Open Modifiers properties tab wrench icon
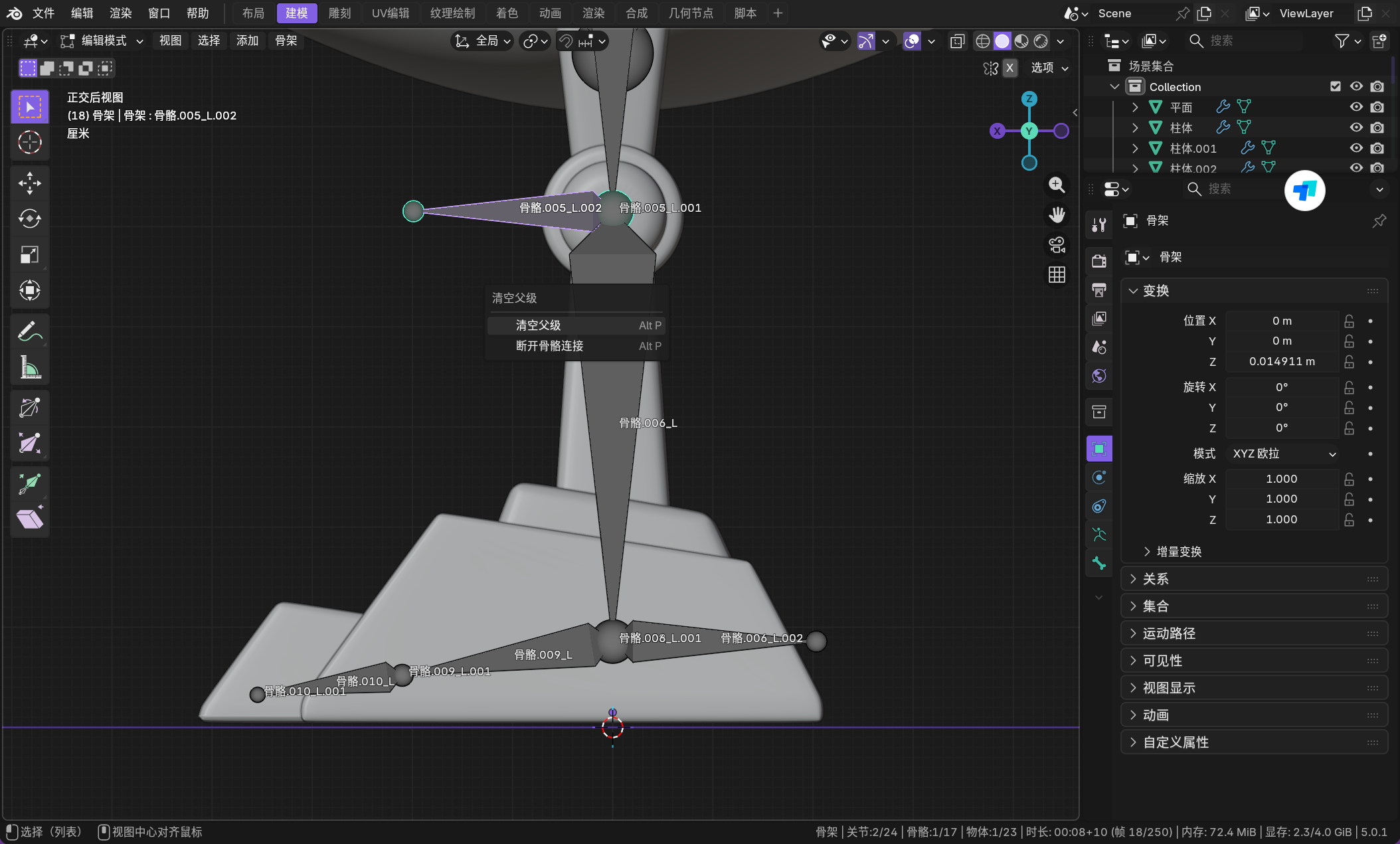Viewport: 1400px width, 844px height. tap(1099, 225)
